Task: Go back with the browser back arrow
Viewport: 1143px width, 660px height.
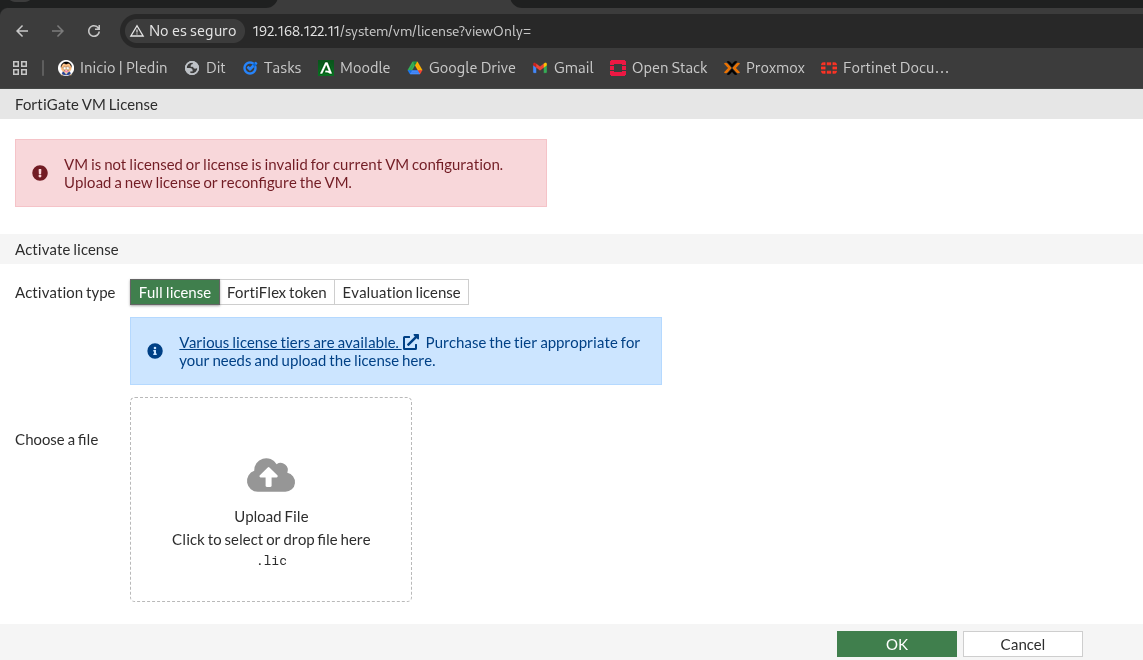Action: coord(22,31)
